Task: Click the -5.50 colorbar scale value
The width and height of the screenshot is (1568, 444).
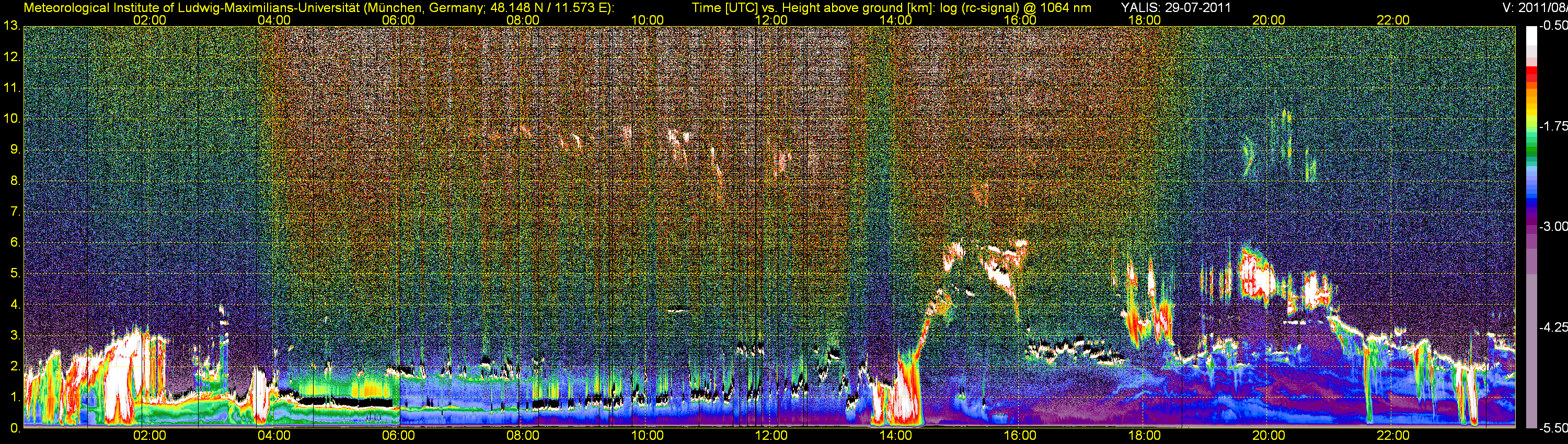Action: pyautogui.click(x=1553, y=428)
